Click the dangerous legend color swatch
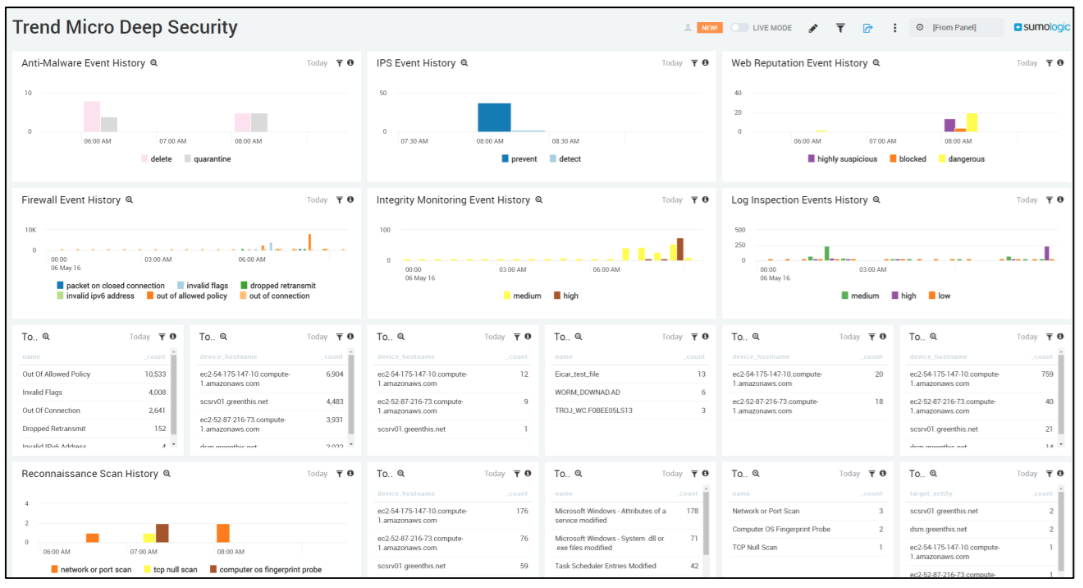The image size is (1083, 588). [942, 159]
